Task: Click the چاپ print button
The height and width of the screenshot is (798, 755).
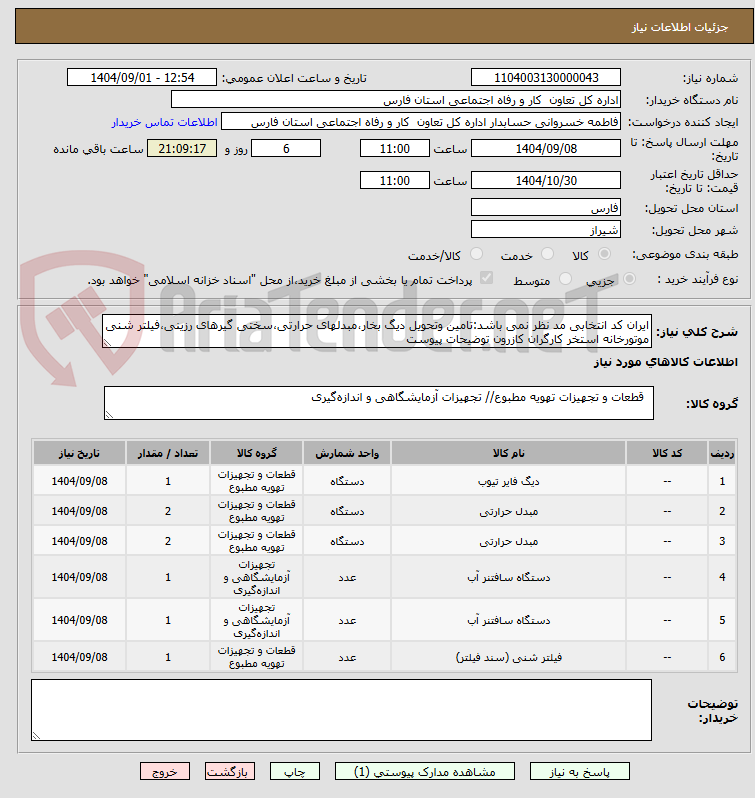Action: (x=295, y=772)
